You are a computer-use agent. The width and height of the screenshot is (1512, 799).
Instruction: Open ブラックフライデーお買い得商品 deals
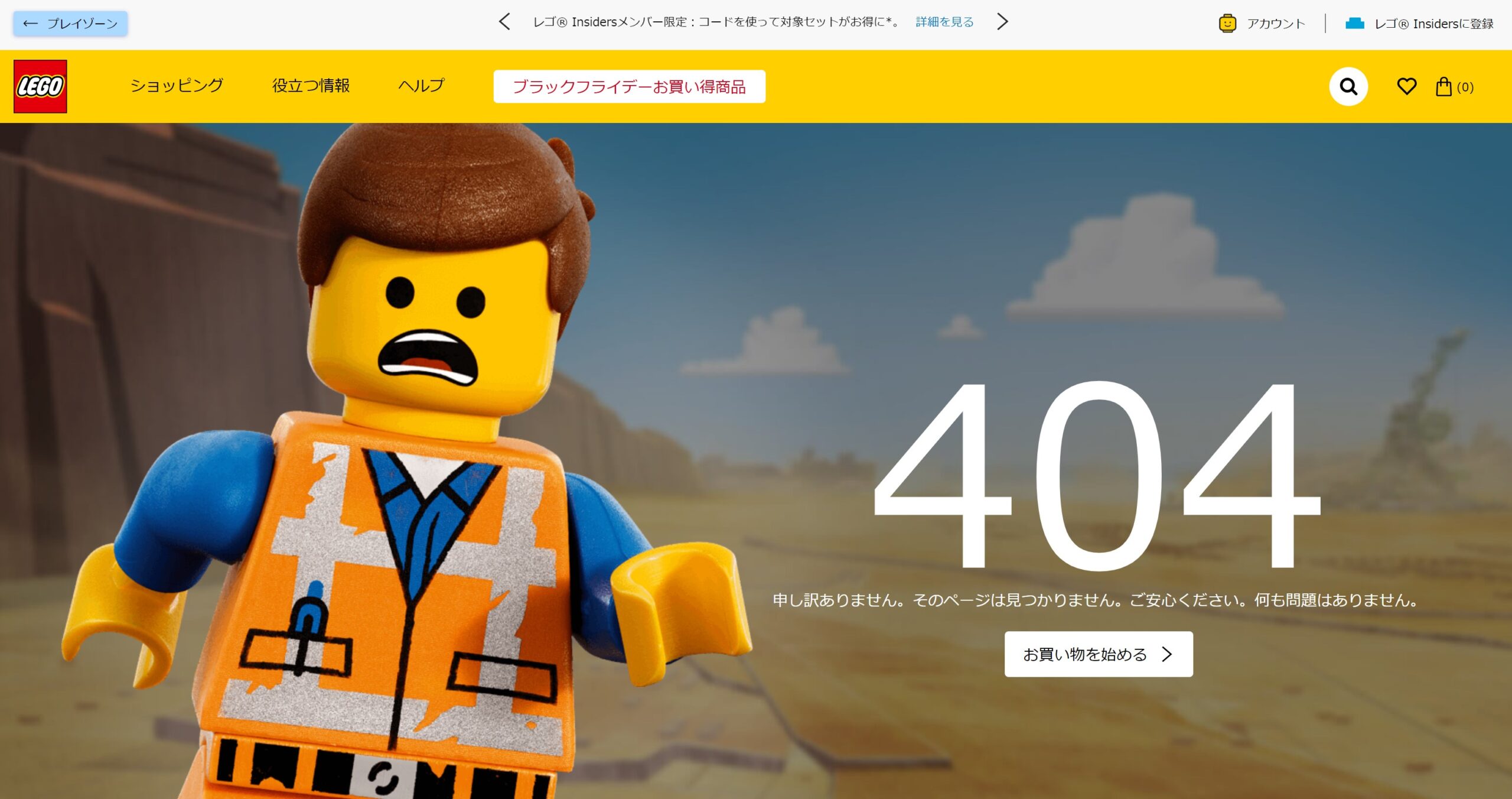[630, 86]
